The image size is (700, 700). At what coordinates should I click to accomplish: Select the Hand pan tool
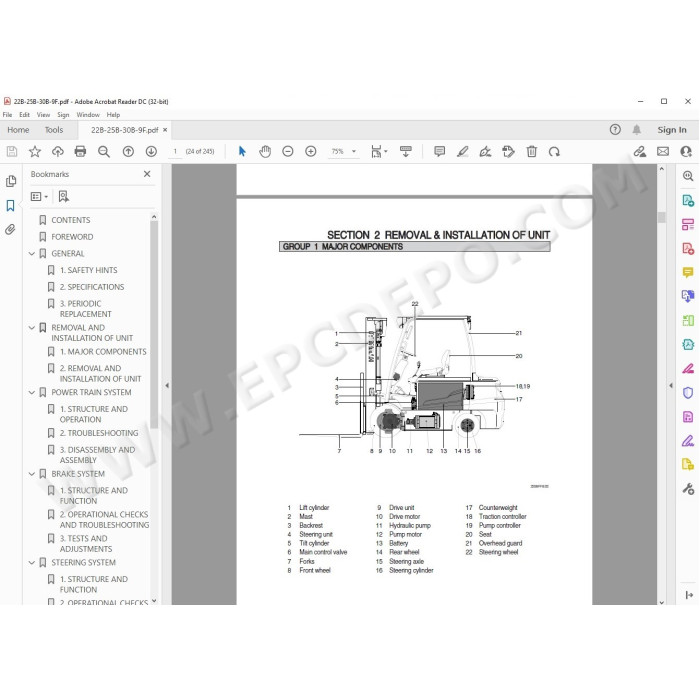click(265, 152)
